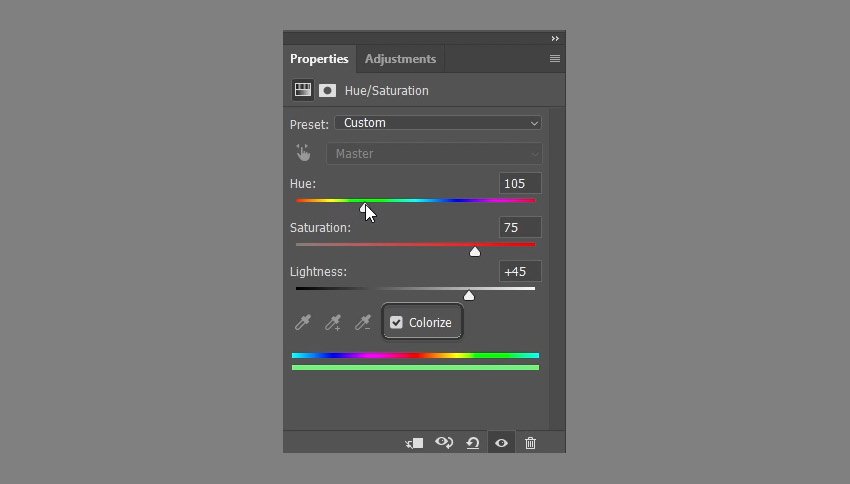This screenshot has width=850, height=484.
Task: Activate the on-image targeted adjustment hand tool
Action: click(303, 153)
